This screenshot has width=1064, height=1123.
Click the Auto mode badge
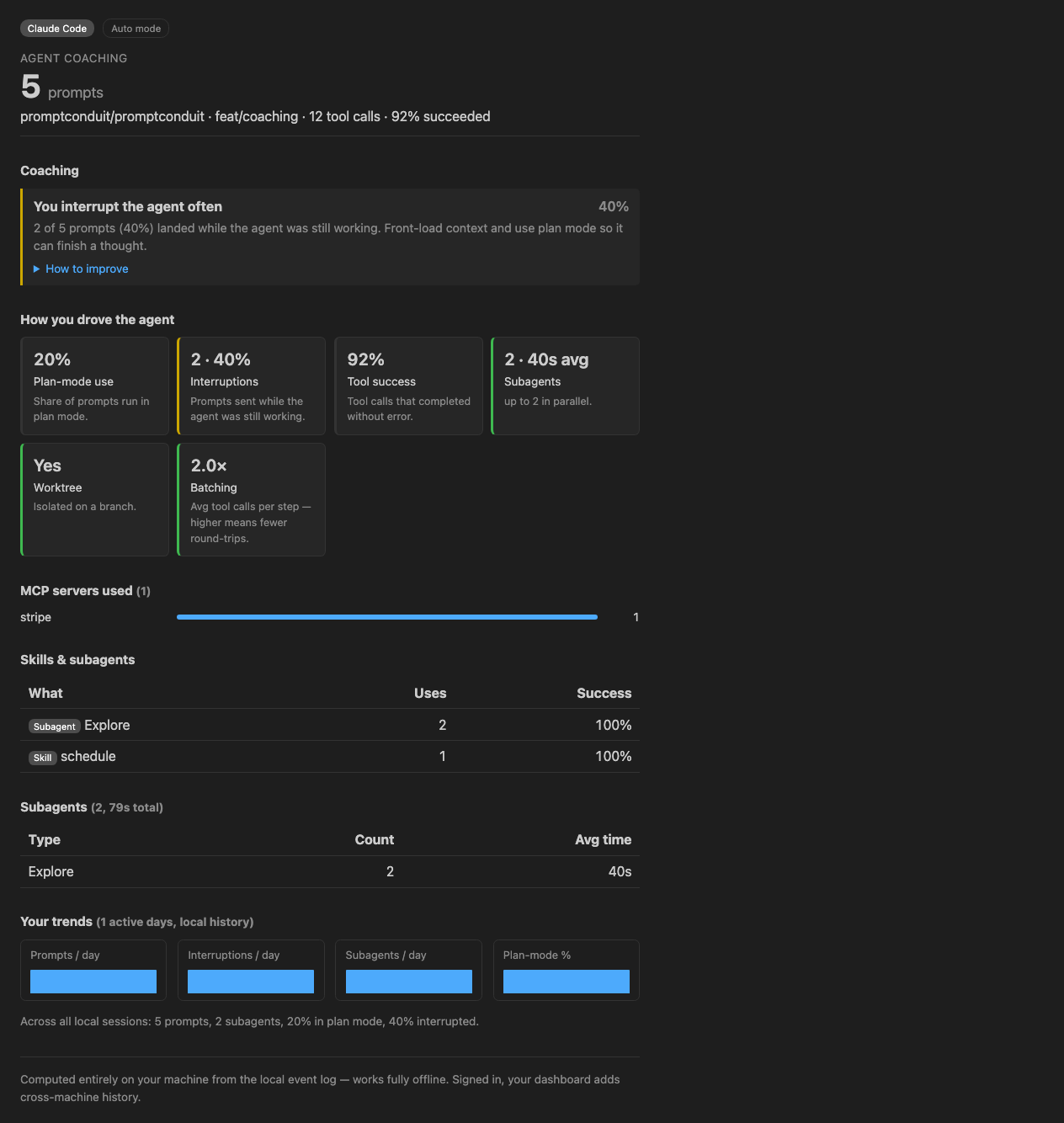pyautogui.click(x=136, y=29)
